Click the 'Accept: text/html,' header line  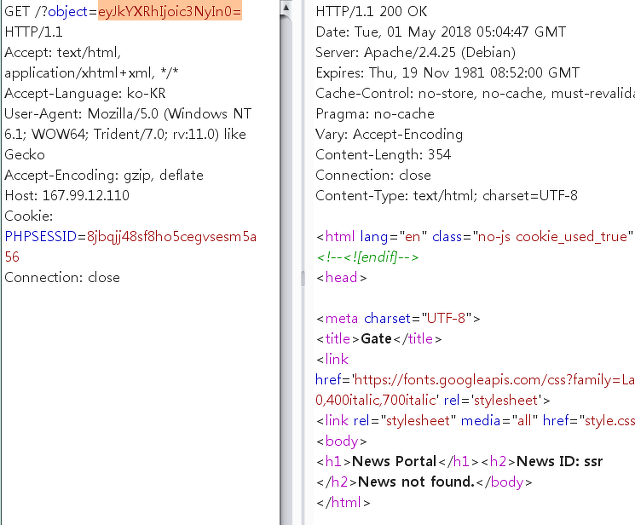62,53
